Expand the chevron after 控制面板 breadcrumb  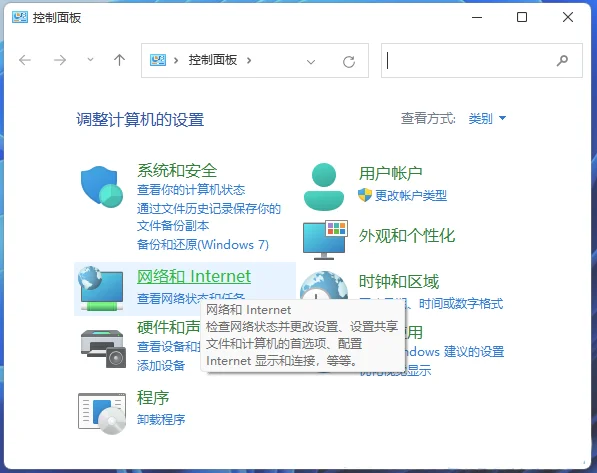coord(249,60)
